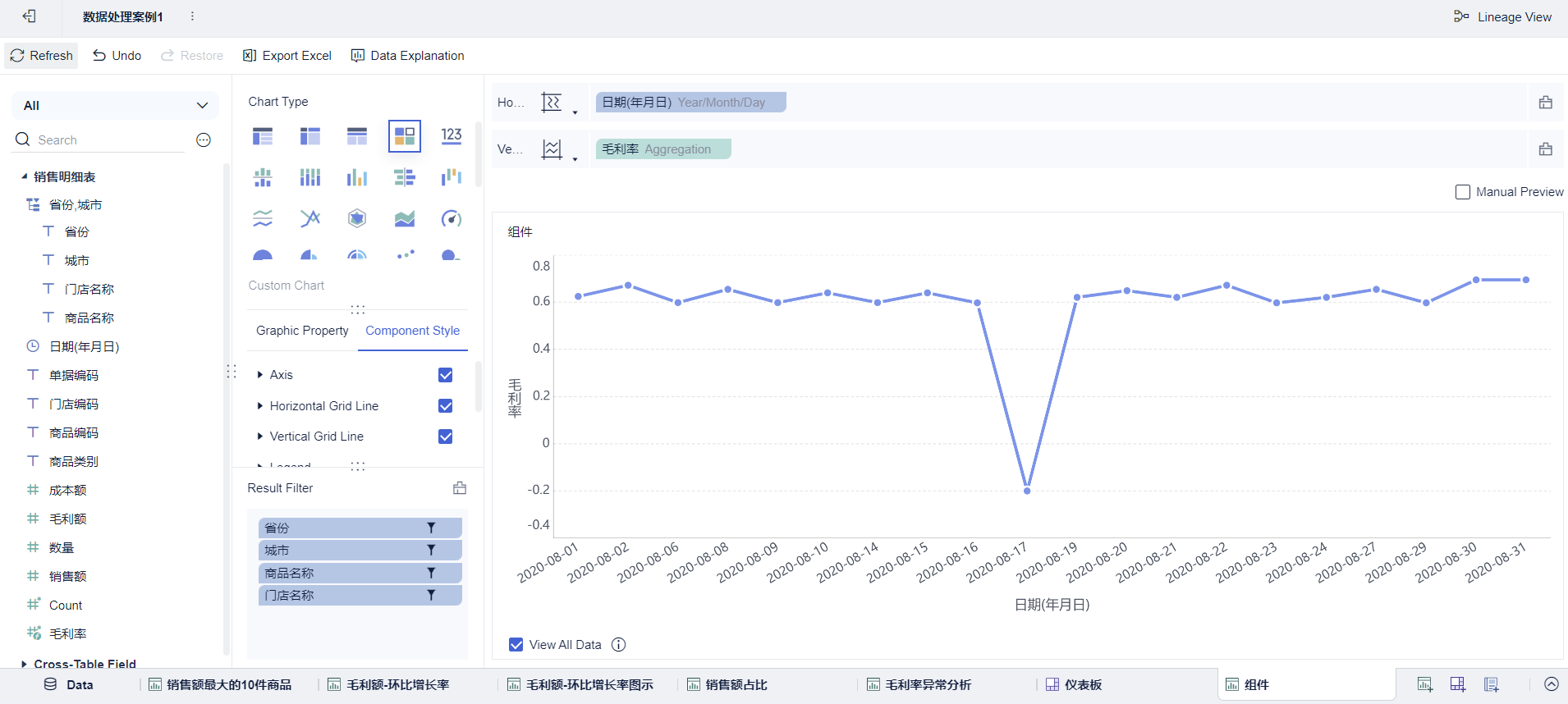
Task: Select the area chart type icon
Action: [x=405, y=218]
